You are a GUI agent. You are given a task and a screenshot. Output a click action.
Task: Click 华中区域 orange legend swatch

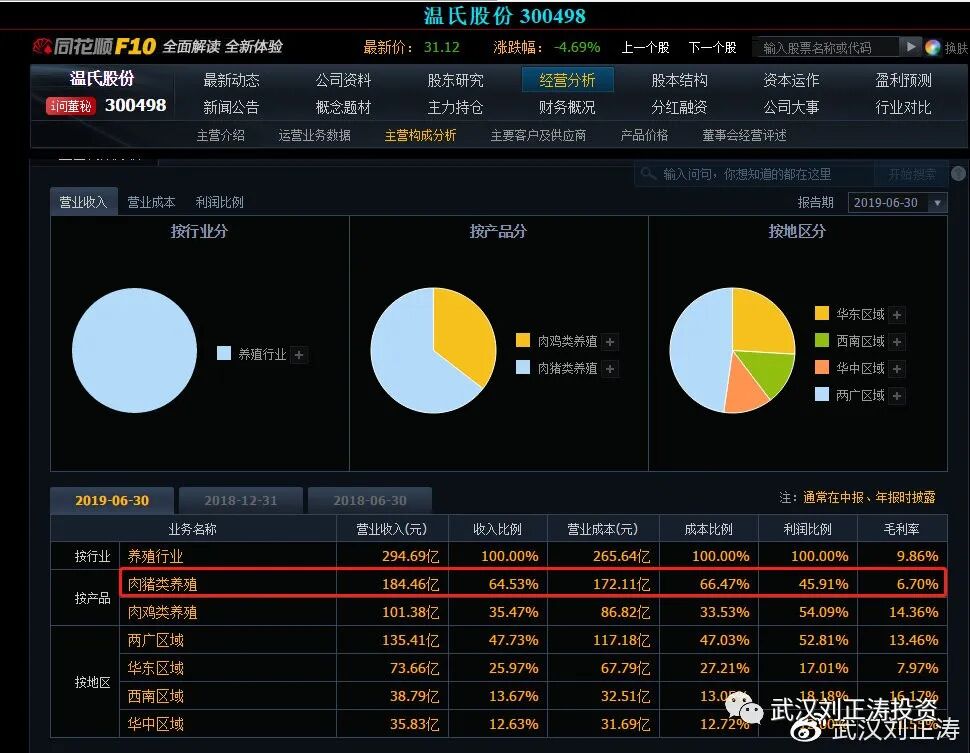[x=822, y=368]
